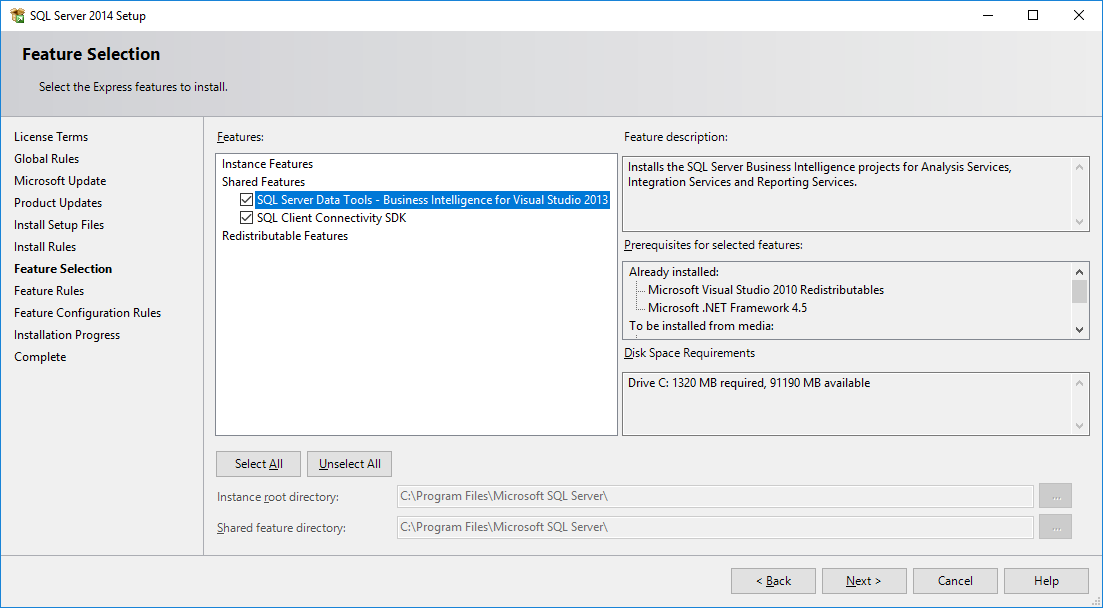
Task: Click feature description scroll up arrow
Action: coord(1079,167)
